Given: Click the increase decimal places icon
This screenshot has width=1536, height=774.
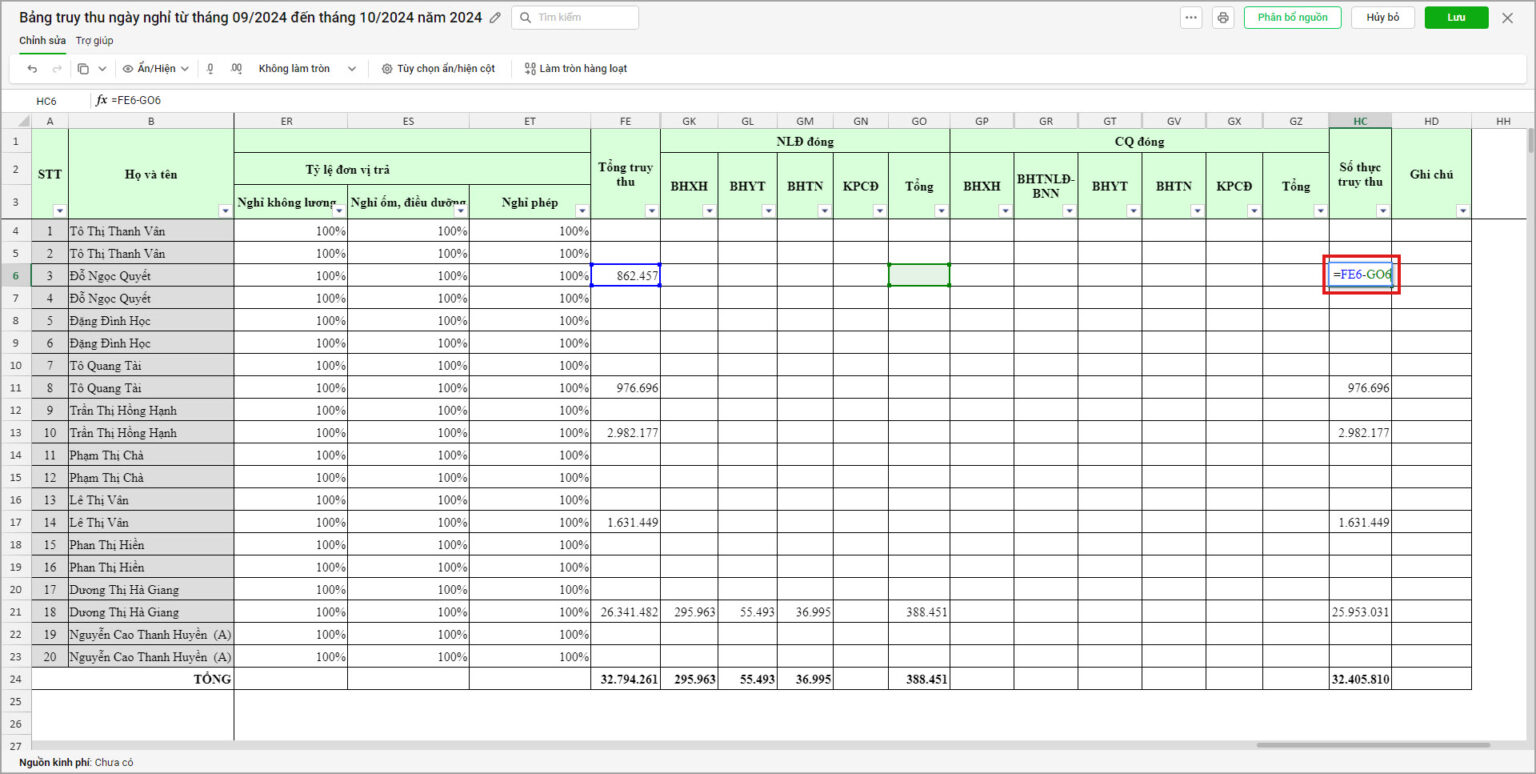Looking at the screenshot, I should [236, 69].
